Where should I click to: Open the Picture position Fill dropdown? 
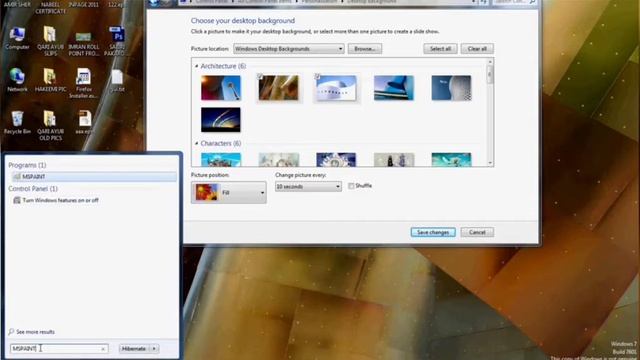[229, 192]
